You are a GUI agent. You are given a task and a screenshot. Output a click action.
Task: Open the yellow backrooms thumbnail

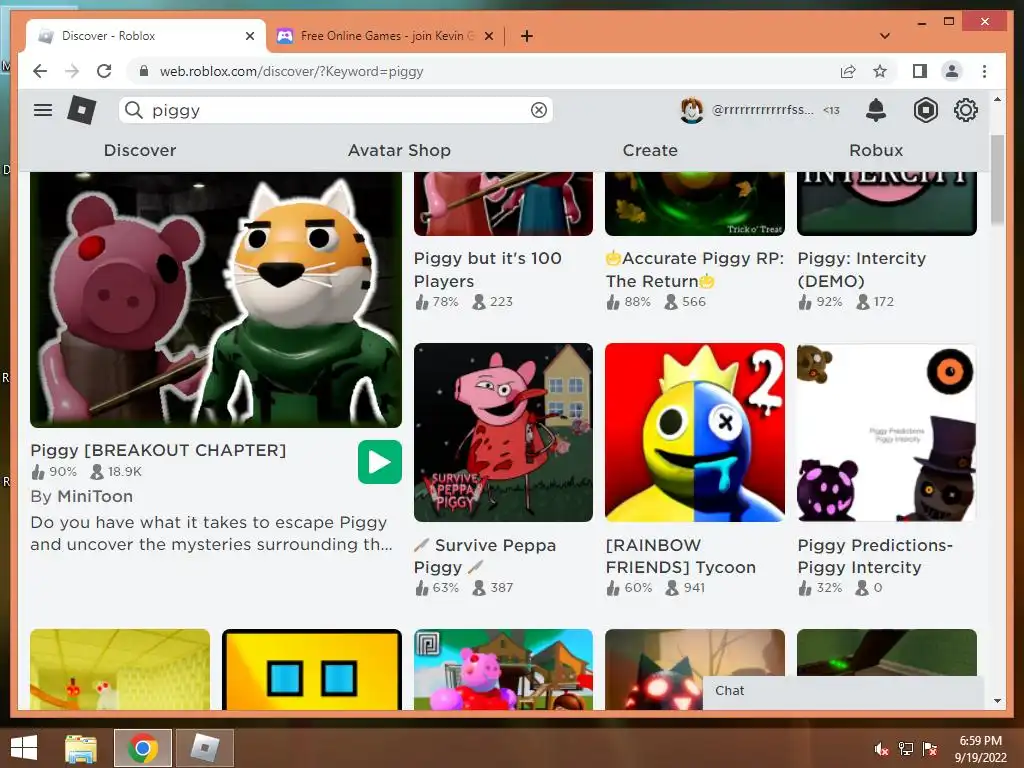(x=120, y=669)
